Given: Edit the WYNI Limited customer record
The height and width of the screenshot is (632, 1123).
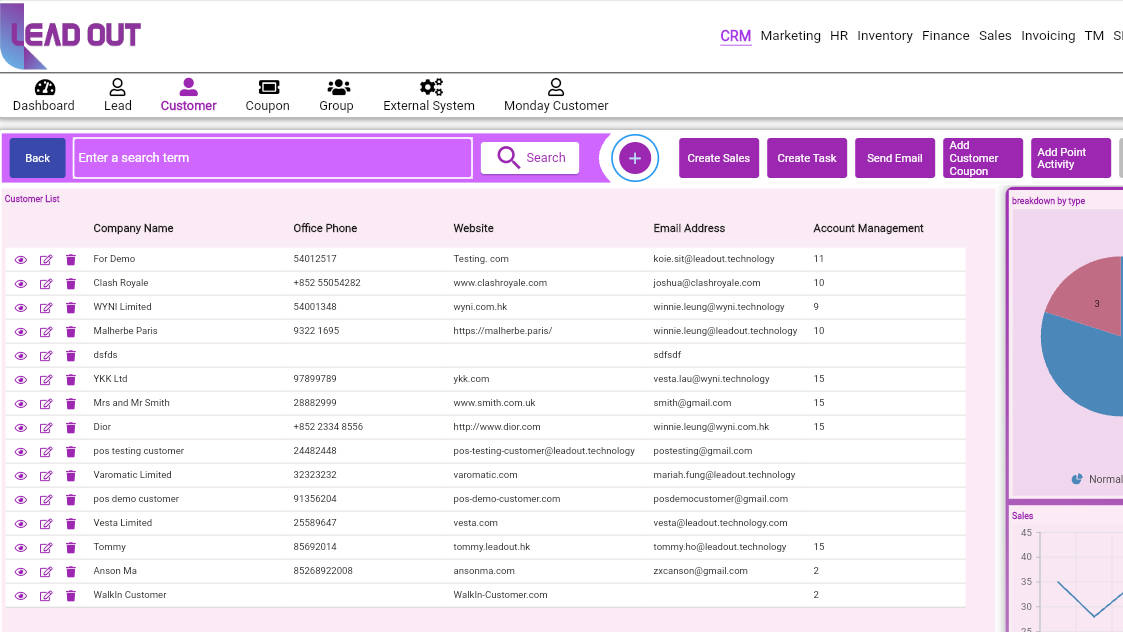Looking at the screenshot, I should pyautogui.click(x=45, y=307).
